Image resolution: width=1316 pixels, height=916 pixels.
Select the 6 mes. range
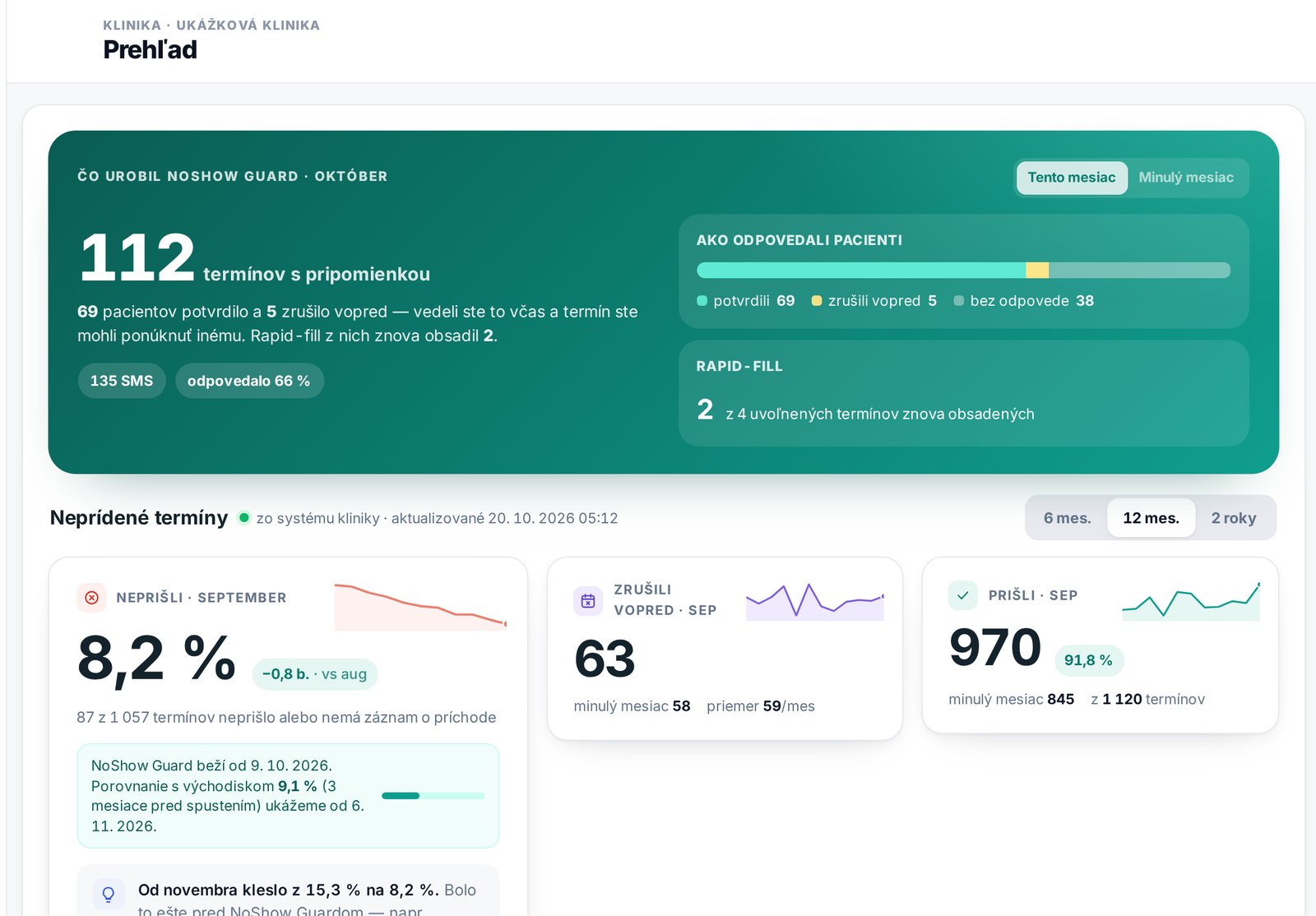(x=1067, y=518)
